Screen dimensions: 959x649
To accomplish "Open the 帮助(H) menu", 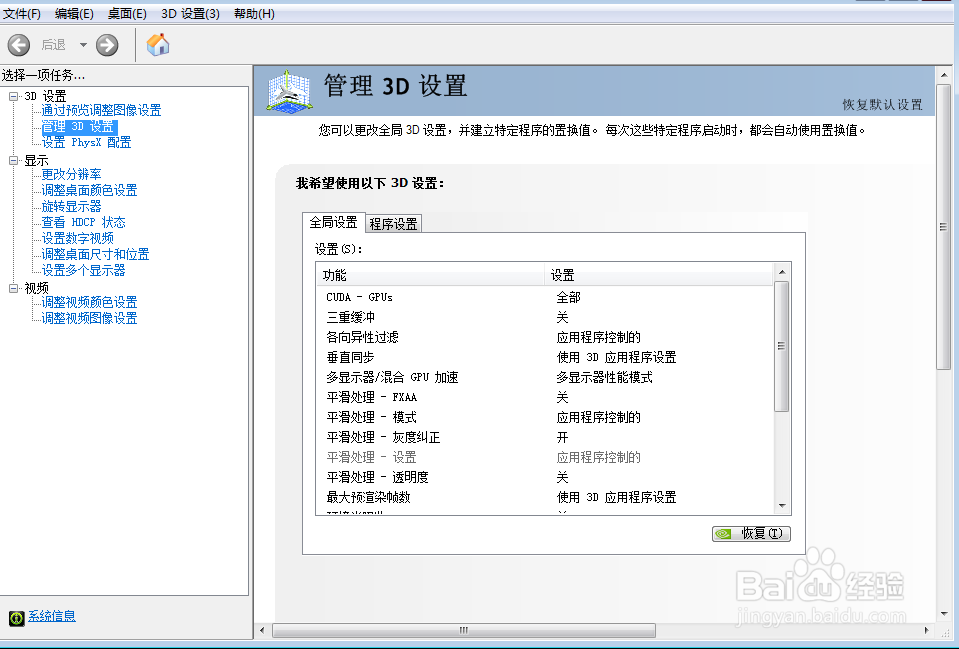I will (254, 13).
